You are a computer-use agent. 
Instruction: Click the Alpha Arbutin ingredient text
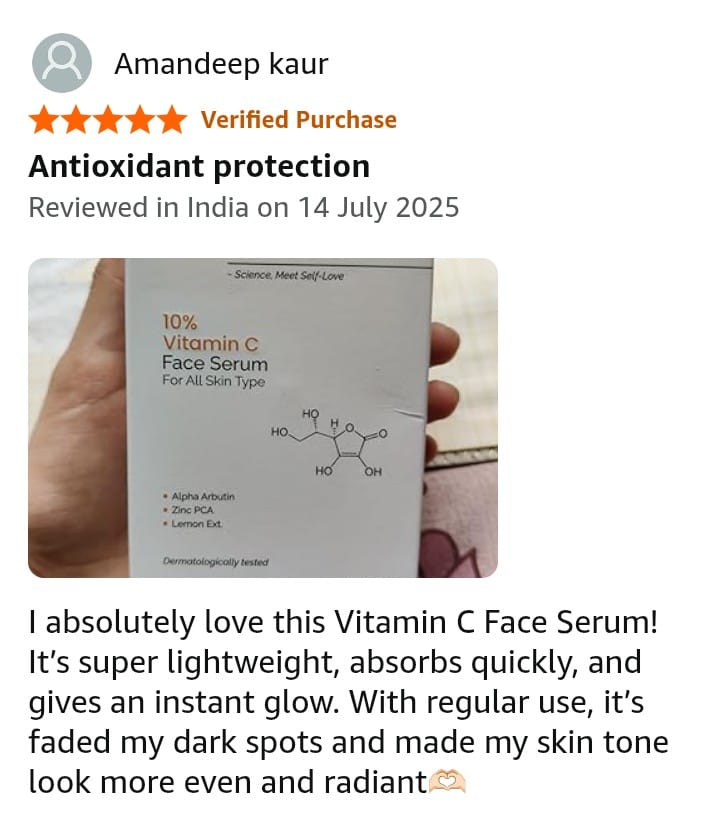(203, 496)
